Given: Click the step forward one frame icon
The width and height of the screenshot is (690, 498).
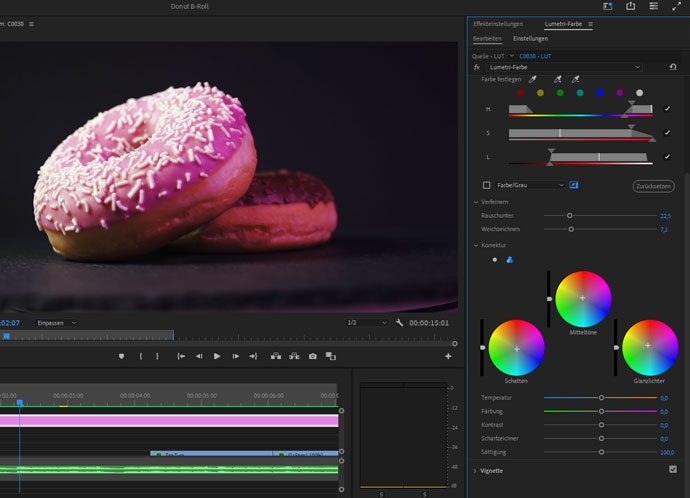Looking at the screenshot, I should pos(235,356).
